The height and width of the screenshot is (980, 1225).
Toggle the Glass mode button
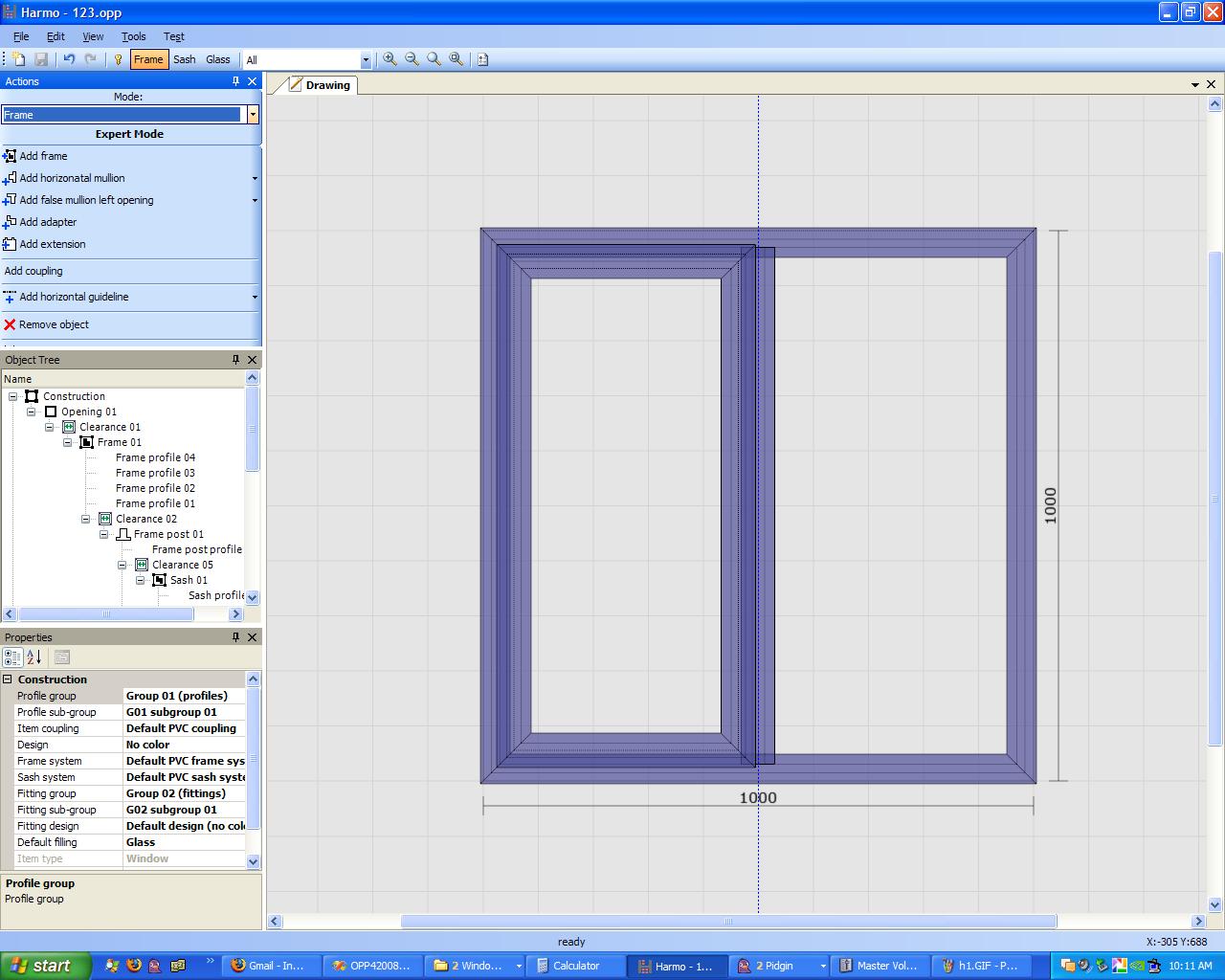click(x=218, y=59)
